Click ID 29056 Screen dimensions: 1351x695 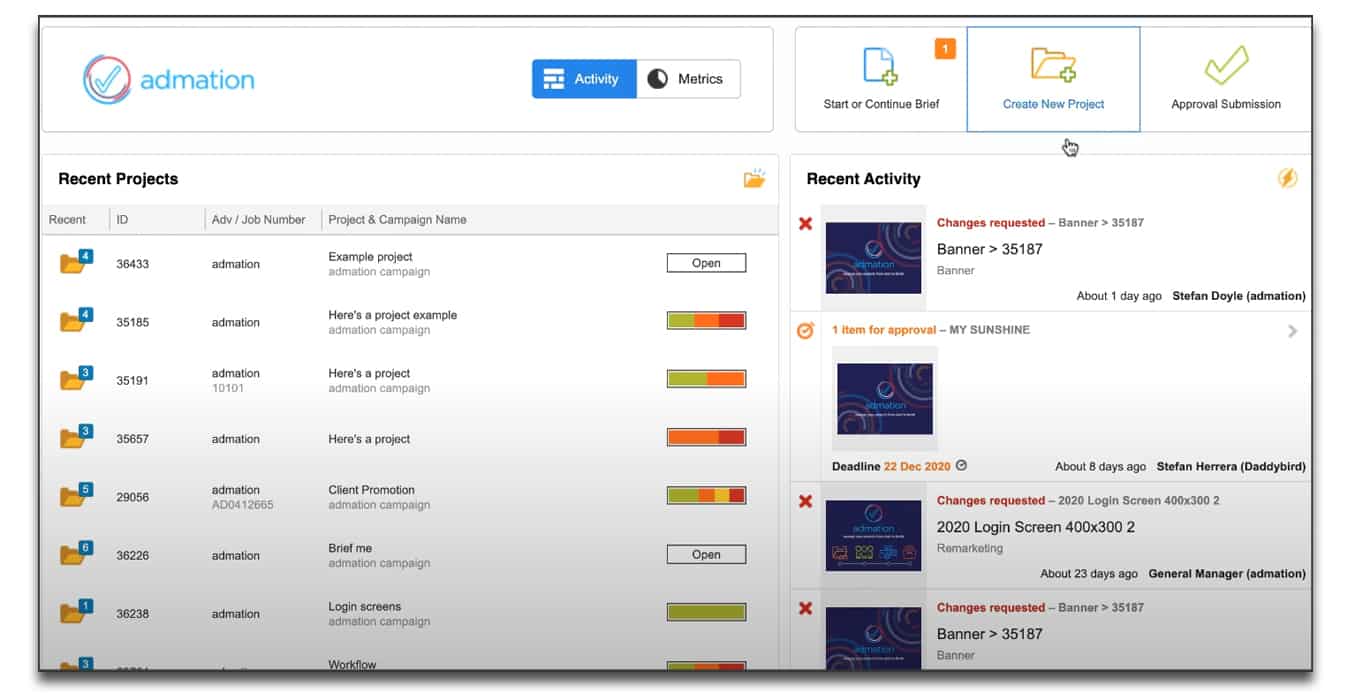132,497
